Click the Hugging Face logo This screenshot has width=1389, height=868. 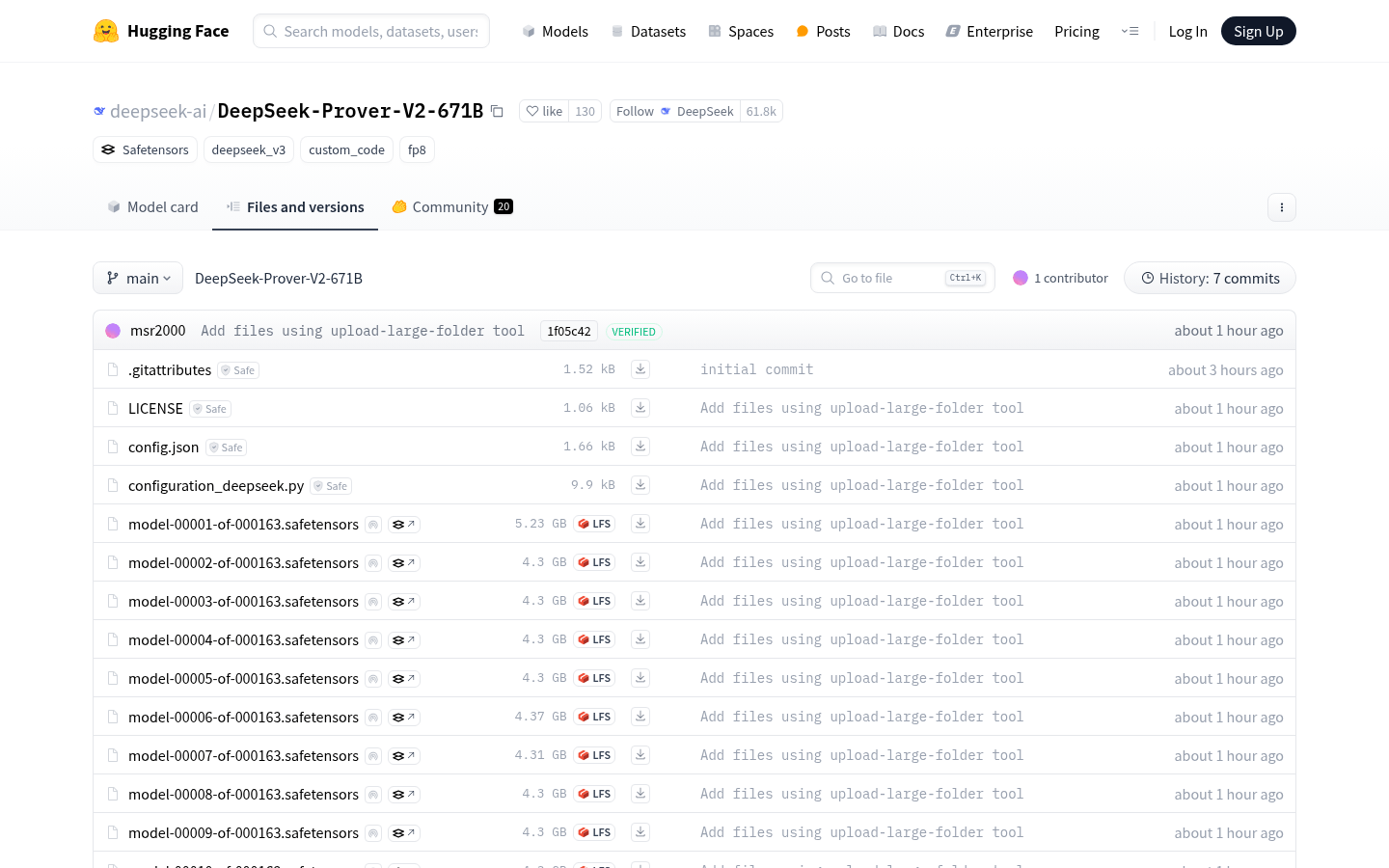click(161, 31)
